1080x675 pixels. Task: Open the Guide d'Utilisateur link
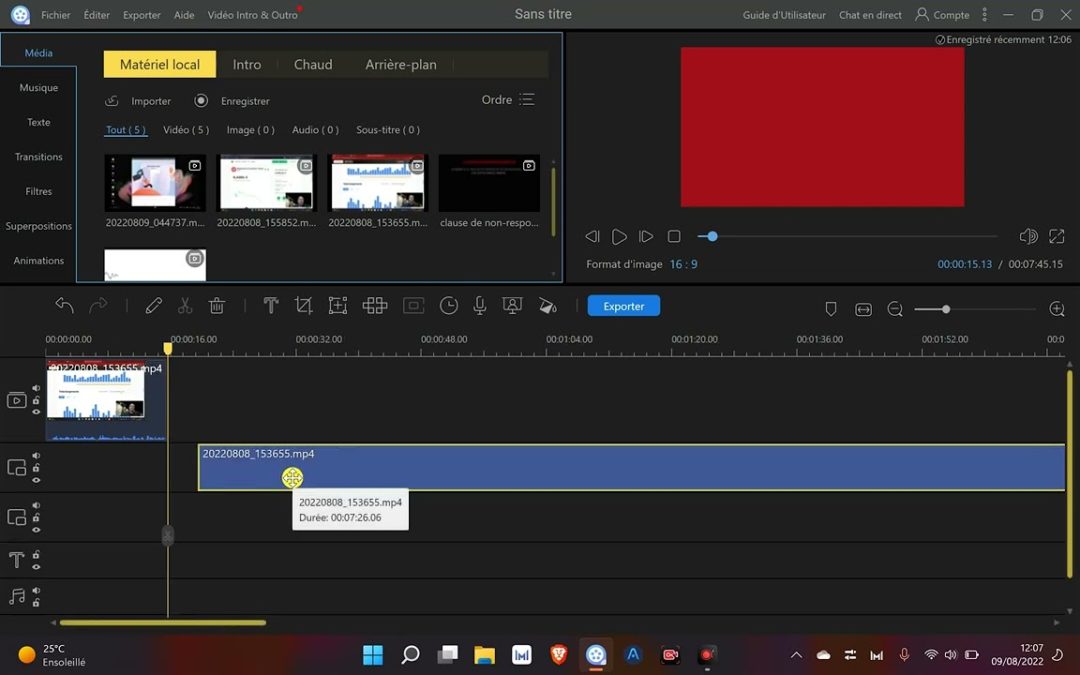(x=784, y=14)
